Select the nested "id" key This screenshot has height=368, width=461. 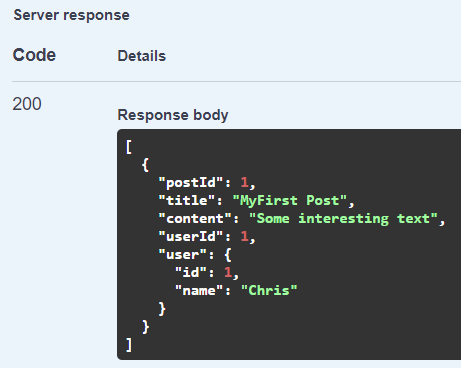tap(191, 273)
